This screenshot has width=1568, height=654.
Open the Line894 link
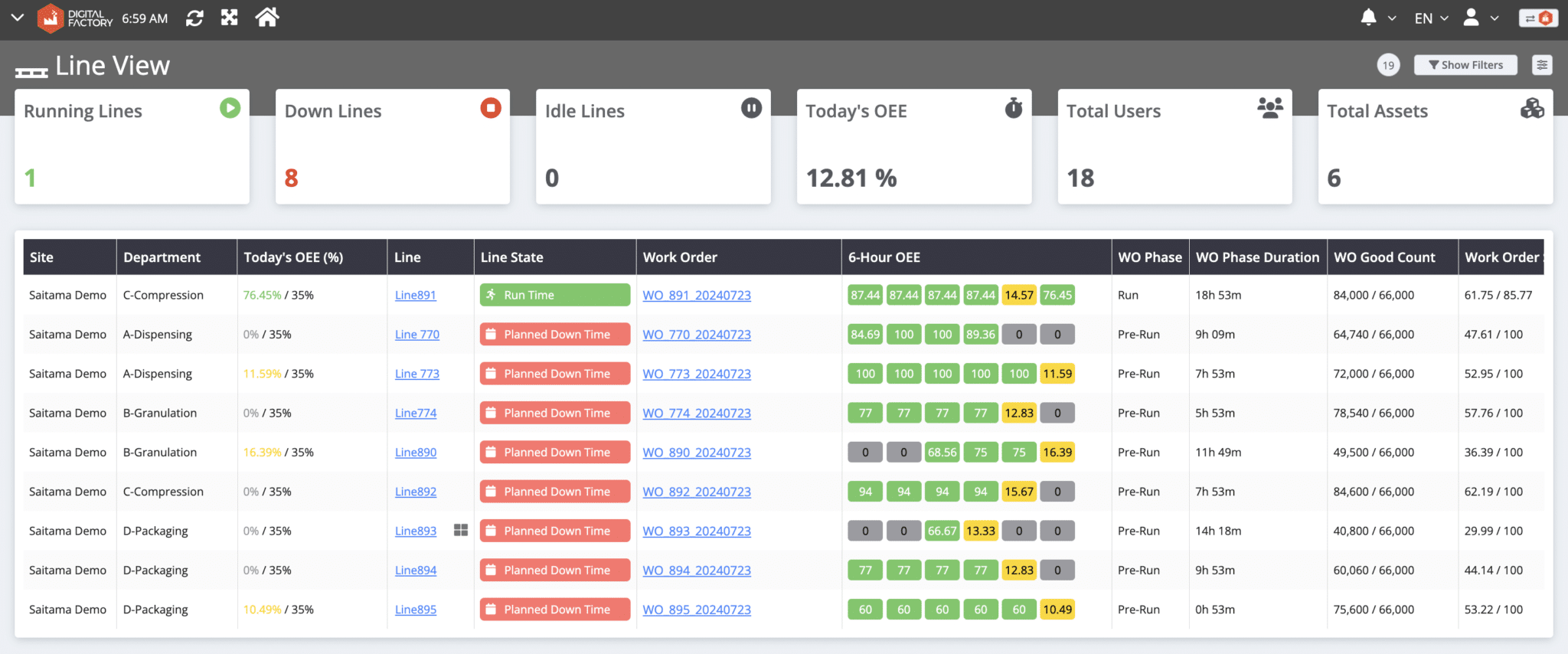416,571
